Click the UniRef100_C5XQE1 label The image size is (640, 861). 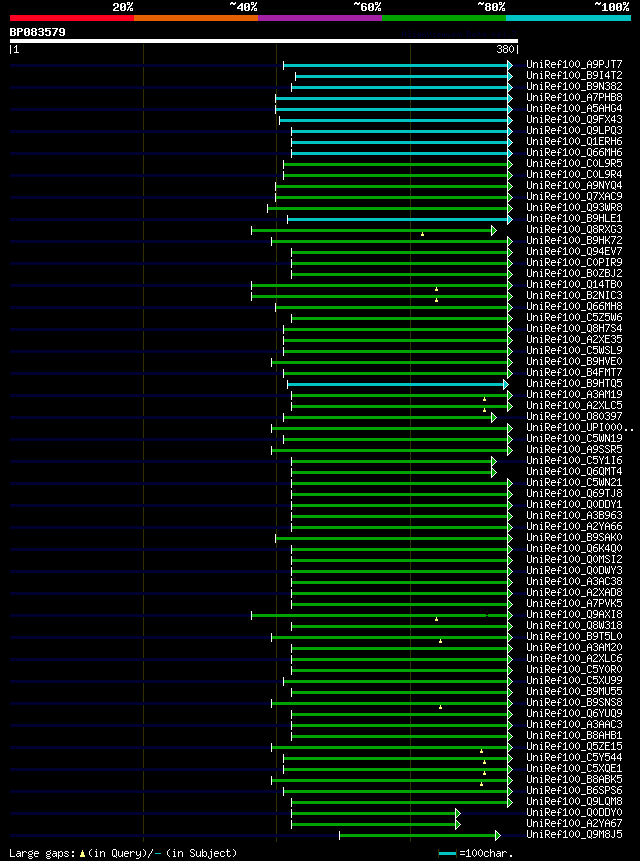point(574,768)
